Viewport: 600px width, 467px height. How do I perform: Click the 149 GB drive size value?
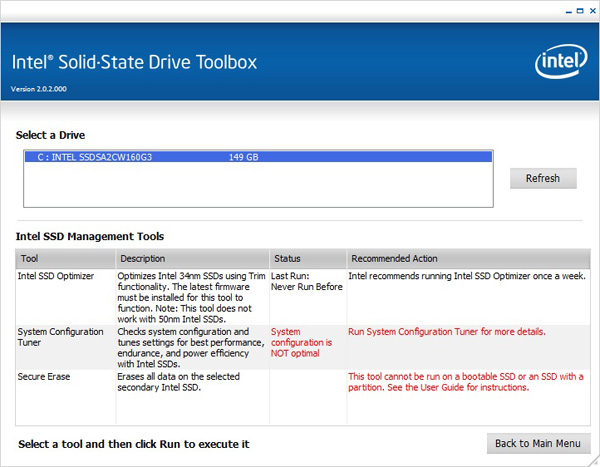pos(243,157)
